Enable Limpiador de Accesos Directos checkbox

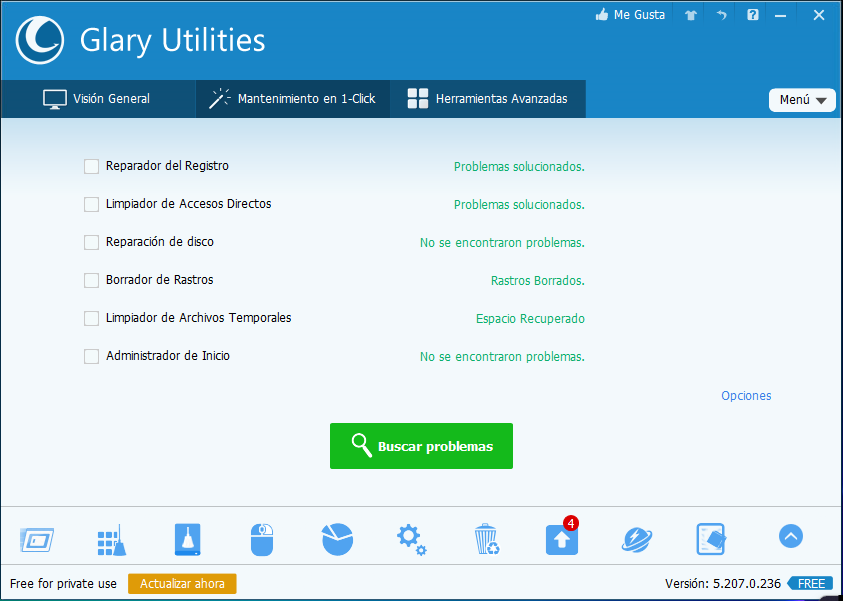pos(91,204)
